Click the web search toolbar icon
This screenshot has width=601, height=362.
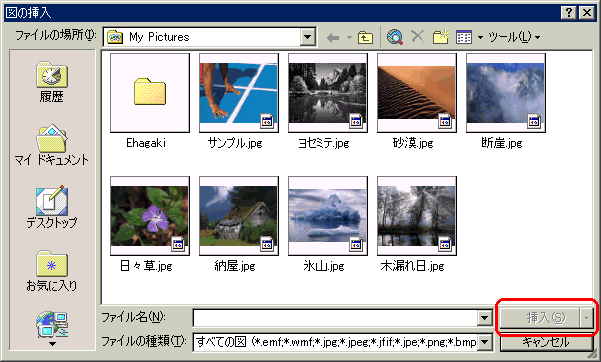(394, 37)
